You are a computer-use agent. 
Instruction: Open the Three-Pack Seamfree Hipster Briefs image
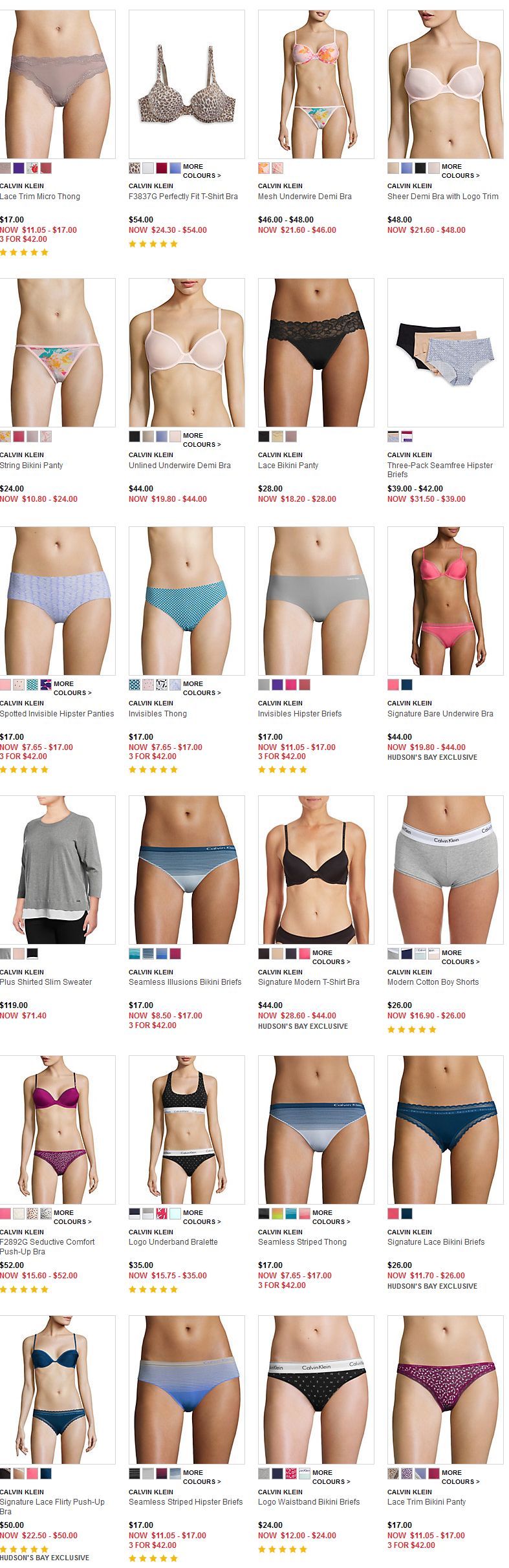[x=445, y=352]
